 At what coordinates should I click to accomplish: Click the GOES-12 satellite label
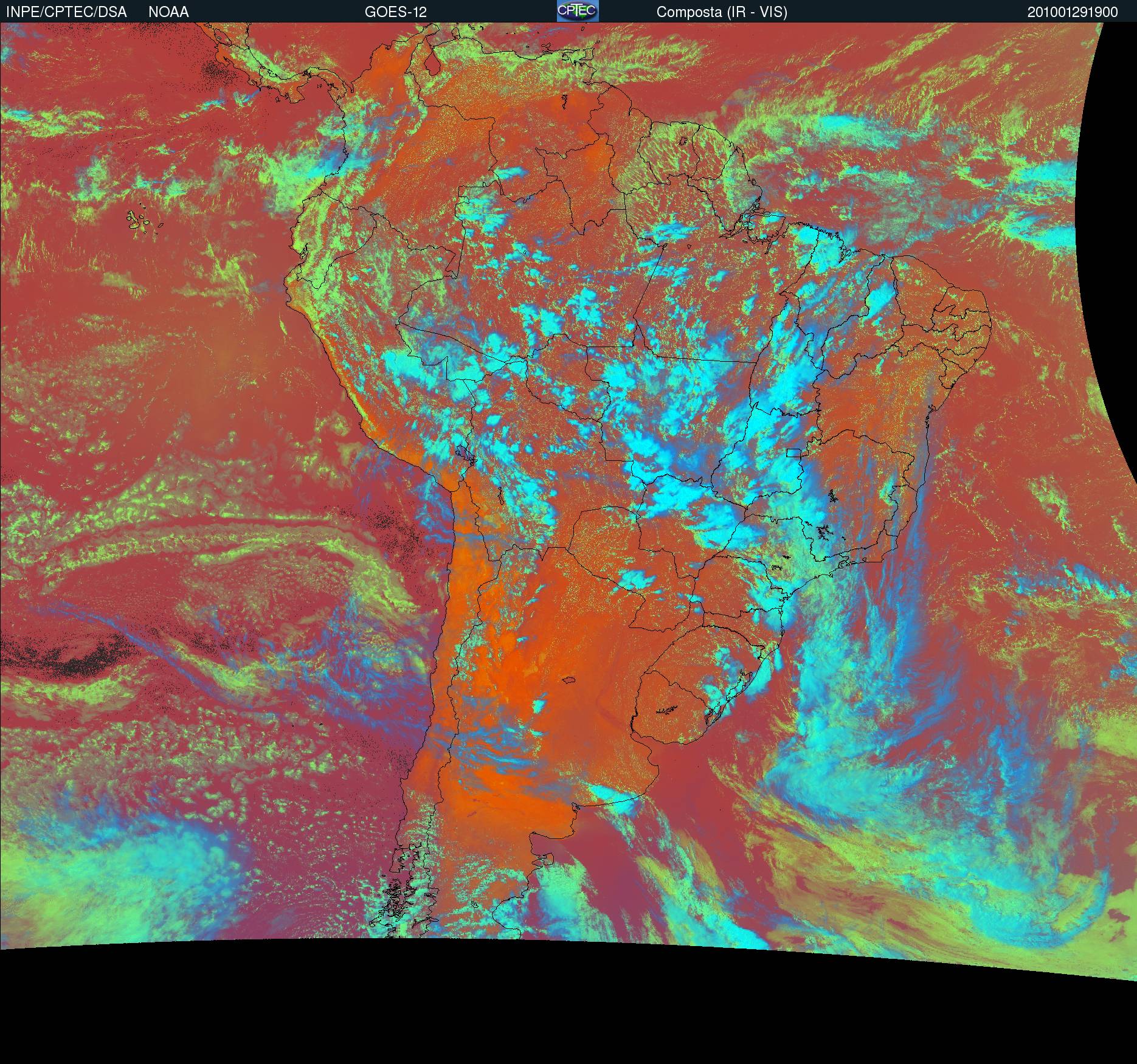[x=396, y=12]
